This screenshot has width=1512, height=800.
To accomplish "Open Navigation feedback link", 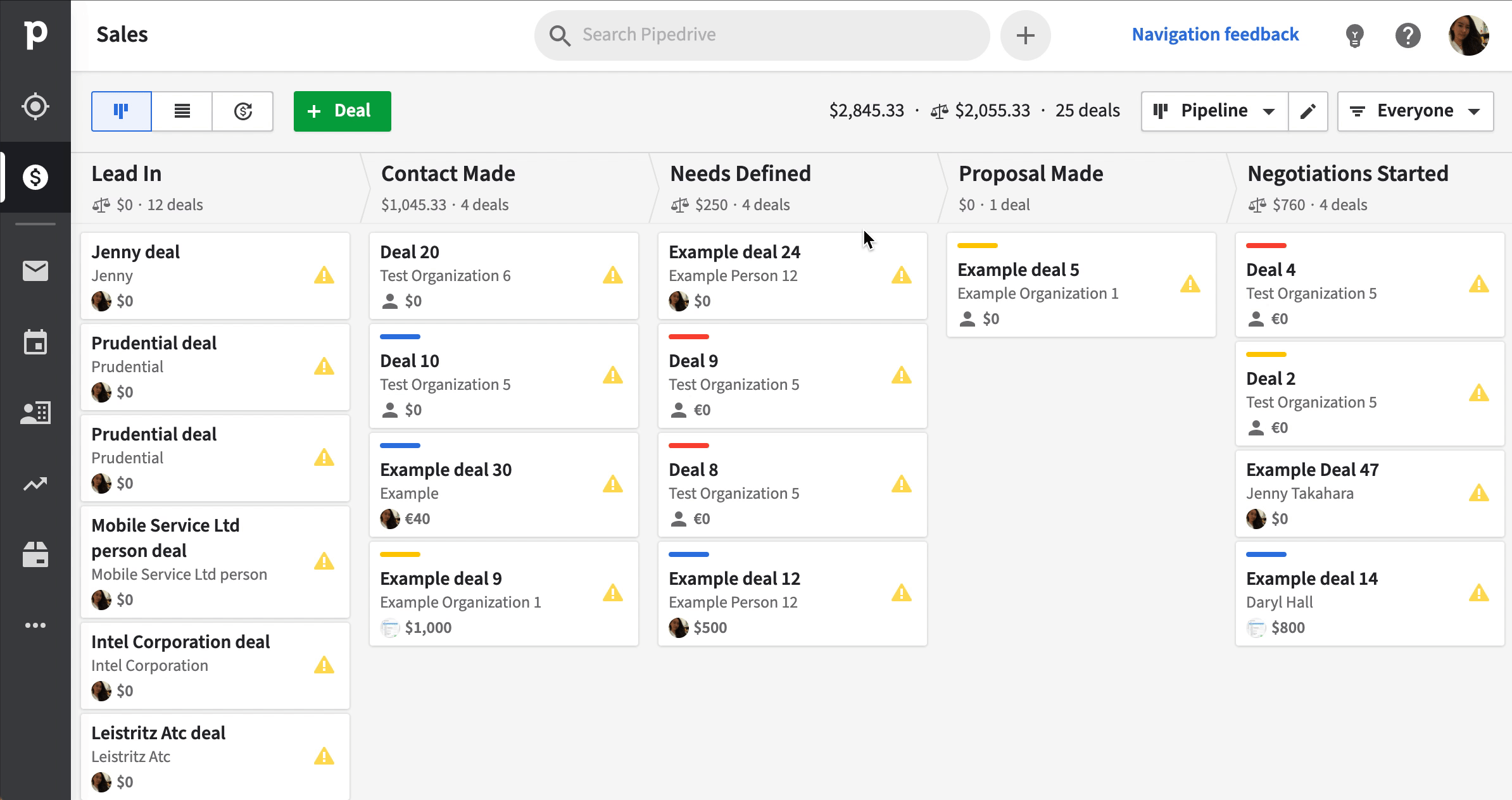I will click(1215, 35).
